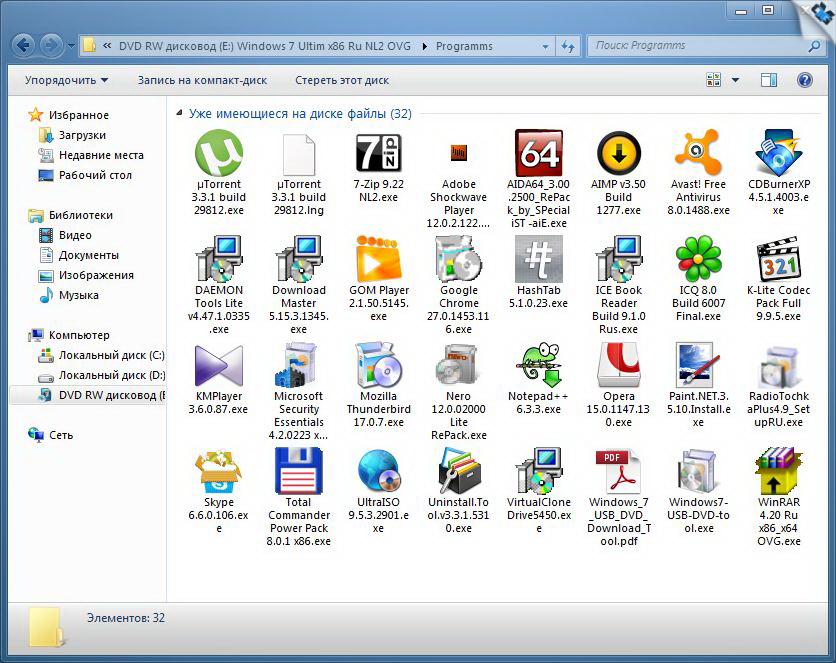Select the Windows_7_USB_DVD_Download_Tool.pdf file

pyautogui.click(x=618, y=471)
